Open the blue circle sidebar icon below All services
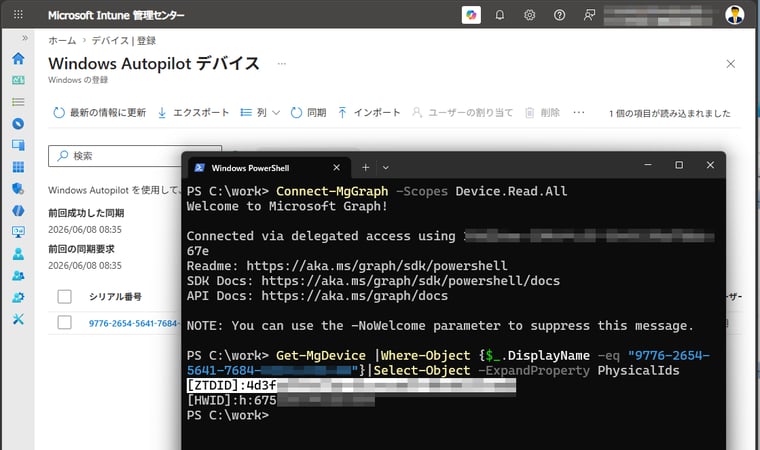 click(18, 124)
